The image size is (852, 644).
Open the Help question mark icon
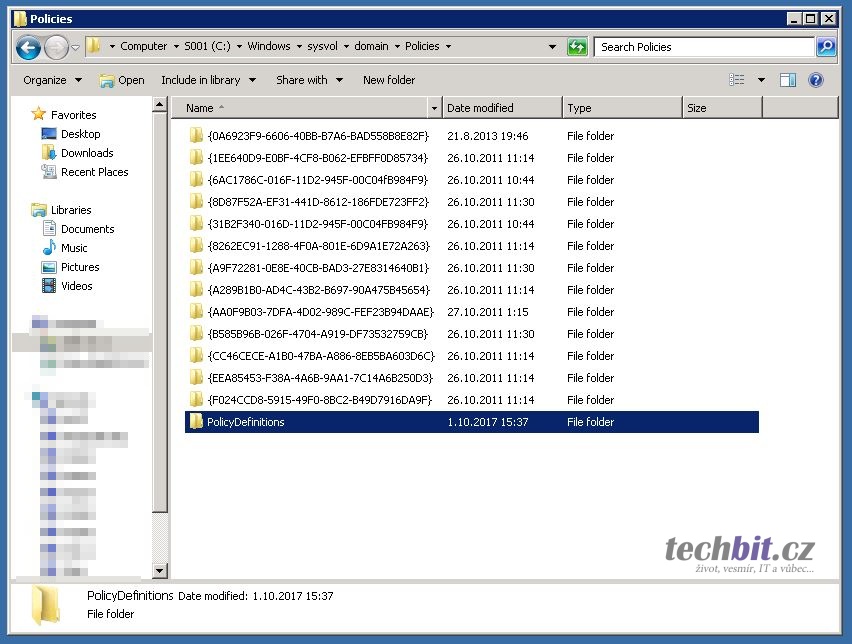pos(816,80)
